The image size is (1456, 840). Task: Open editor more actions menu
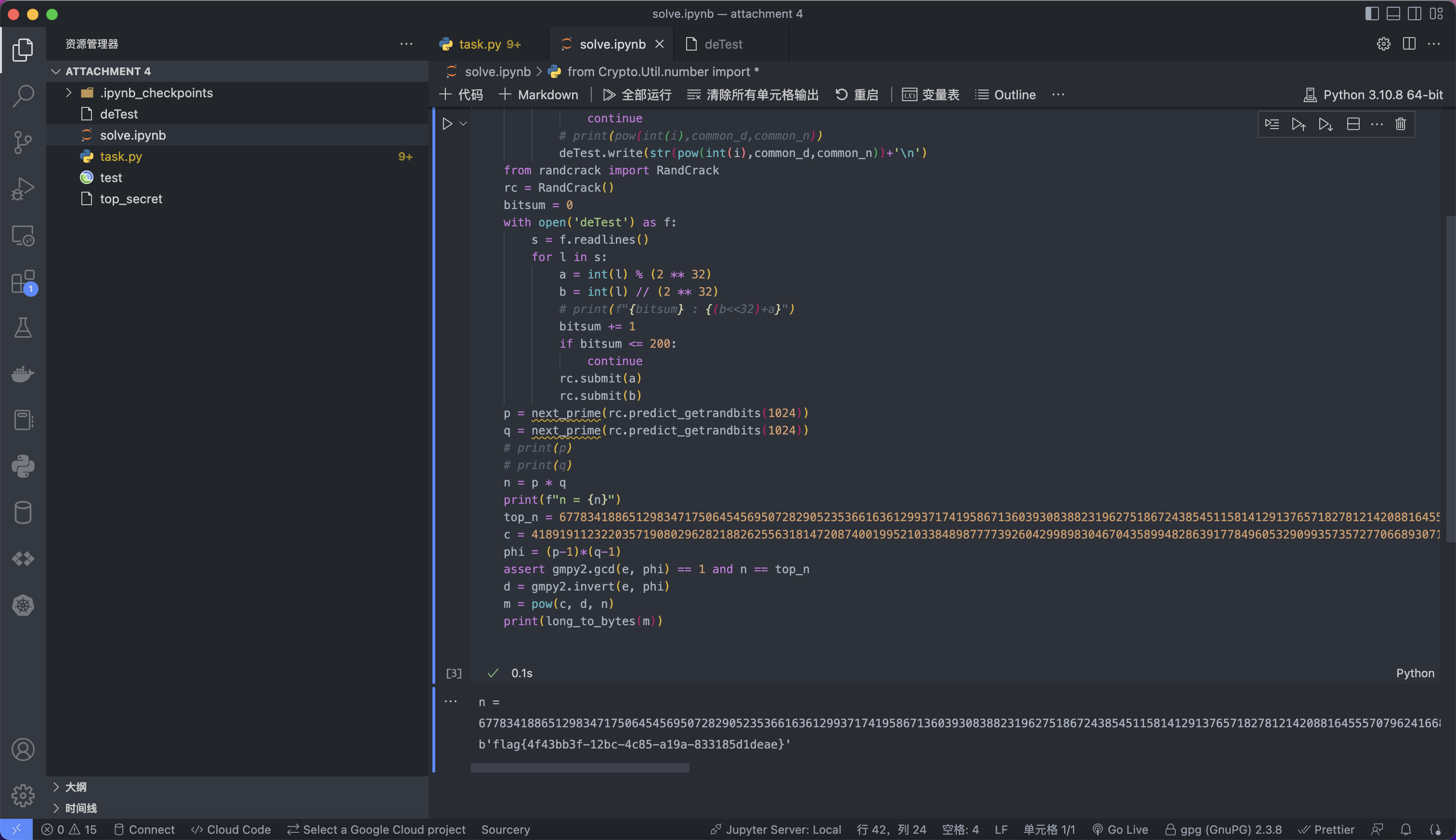(x=1434, y=44)
